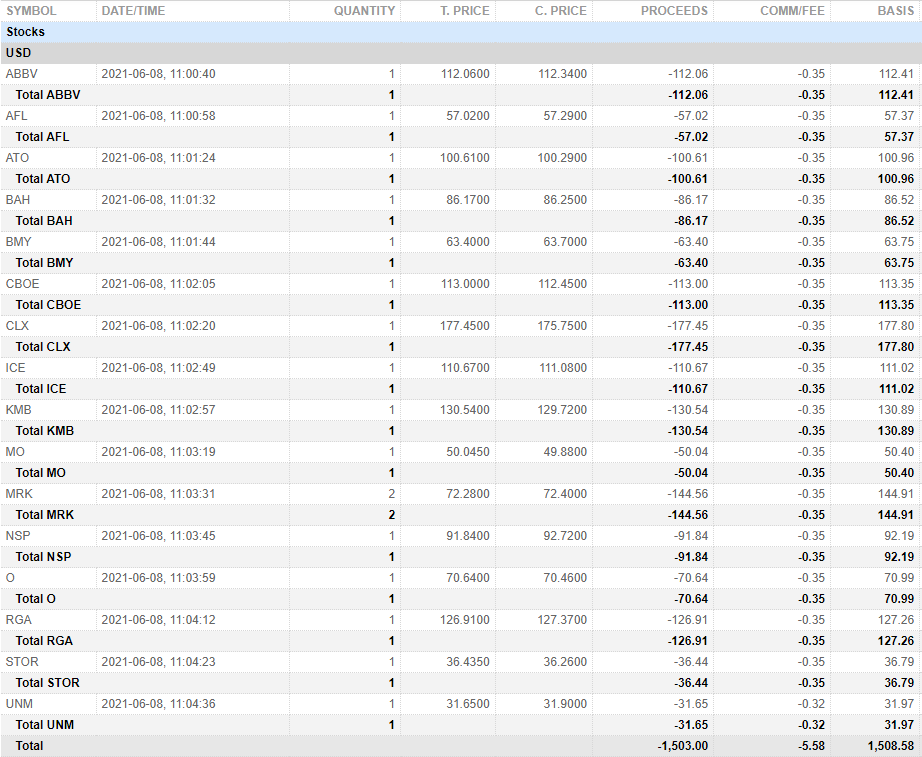Select NSP closing price 92.7200
922x757 pixels.
coord(565,536)
